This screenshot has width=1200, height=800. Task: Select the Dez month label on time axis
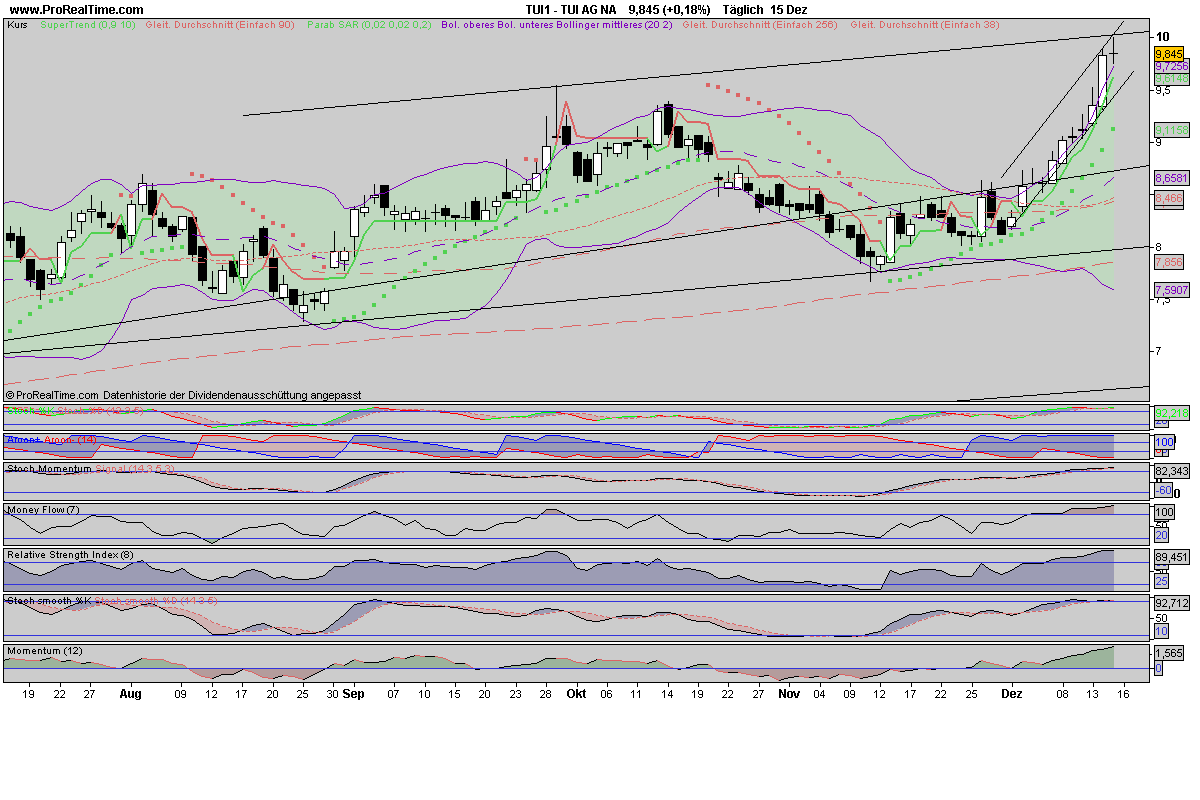point(1012,693)
